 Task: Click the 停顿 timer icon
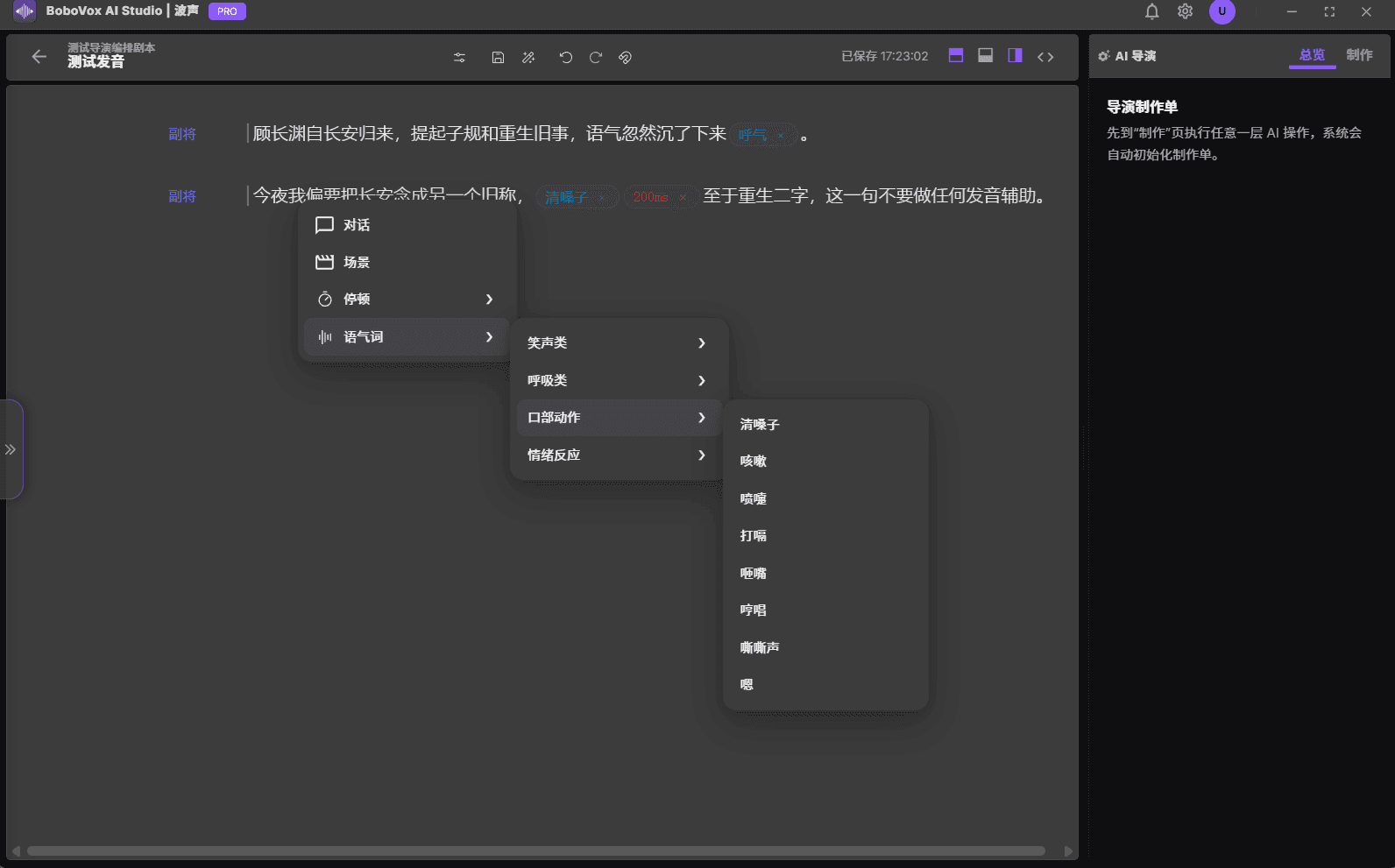point(325,300)
